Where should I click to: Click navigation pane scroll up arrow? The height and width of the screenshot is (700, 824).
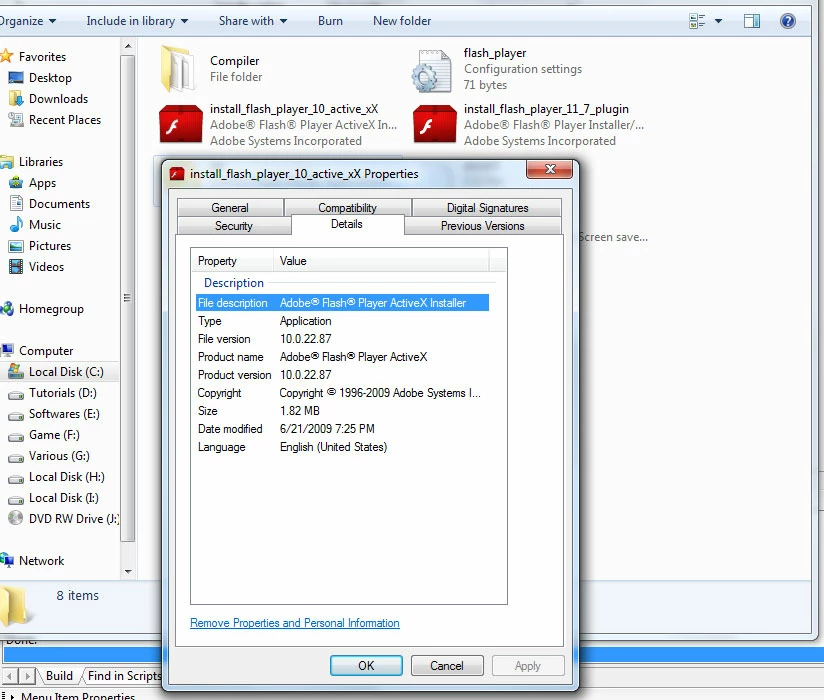(128, 46)
